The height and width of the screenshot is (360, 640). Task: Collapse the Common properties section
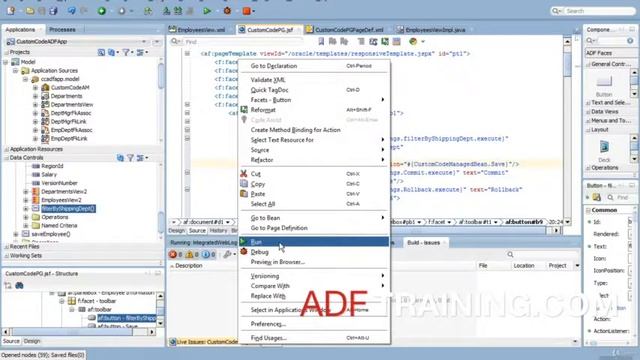coord(588,210)
